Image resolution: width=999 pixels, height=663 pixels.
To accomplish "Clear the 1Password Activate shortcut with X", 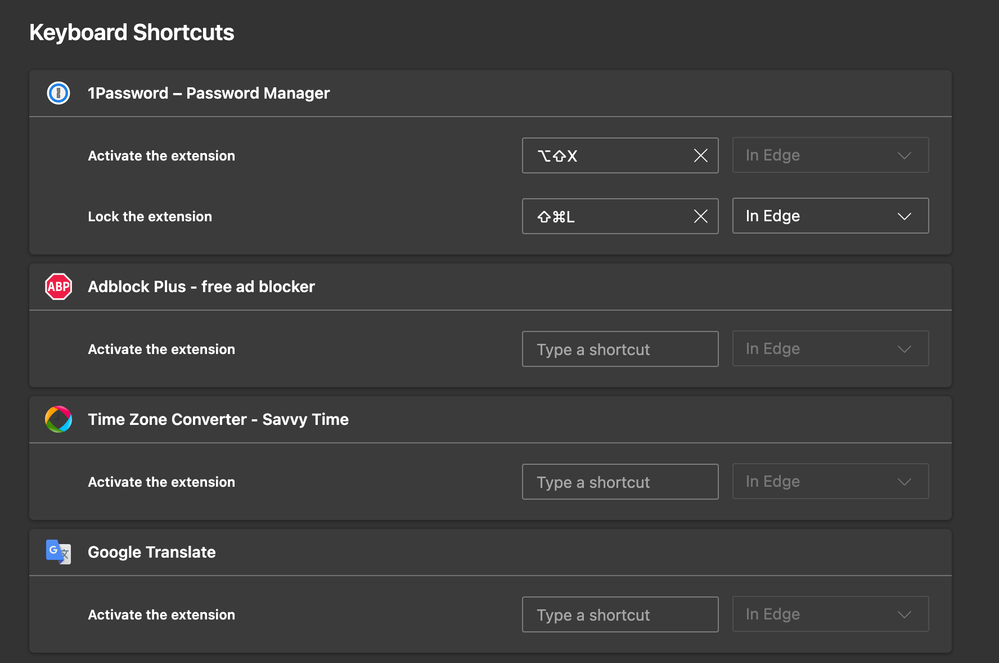I will 700,156.
